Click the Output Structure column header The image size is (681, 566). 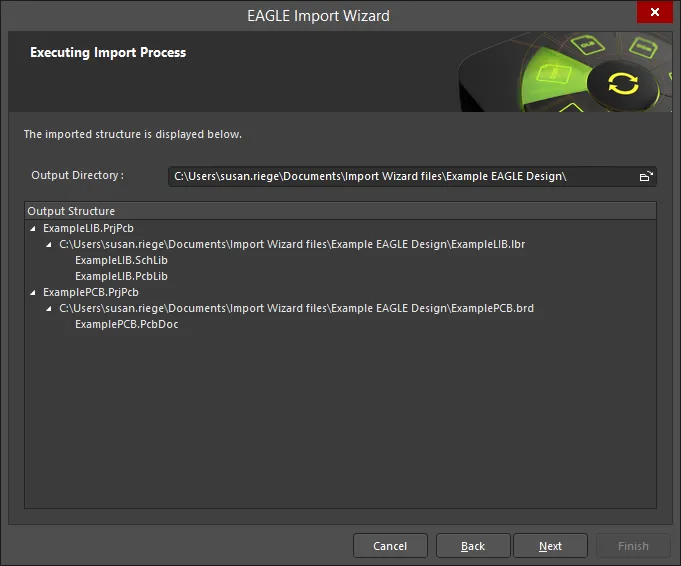click(340, 211)
